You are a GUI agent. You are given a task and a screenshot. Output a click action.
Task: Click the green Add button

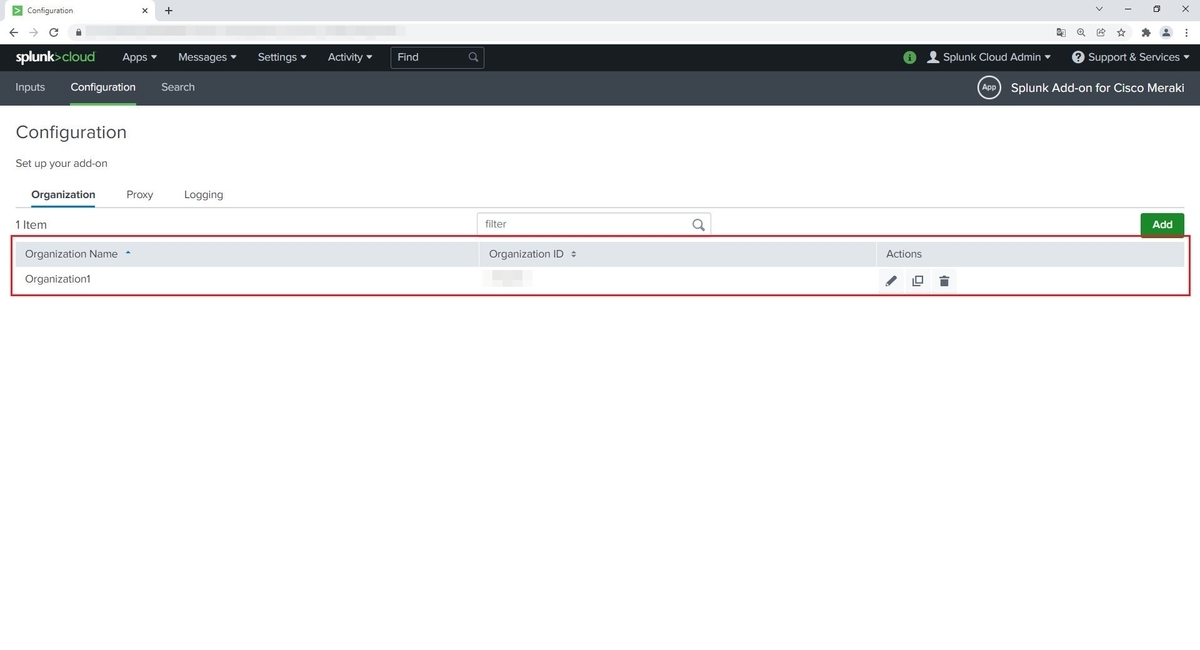point(1161,224)
